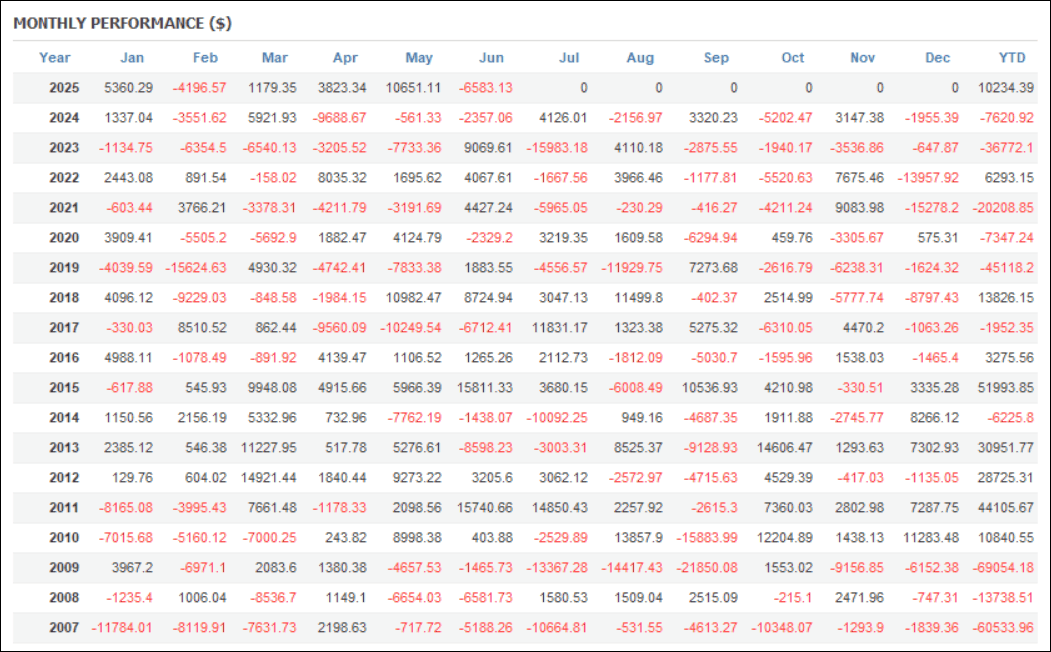The image size is (1051, 652).
Task: Click the 2009 YTD value -69054.18
Action: click(x=1003, y=568)
